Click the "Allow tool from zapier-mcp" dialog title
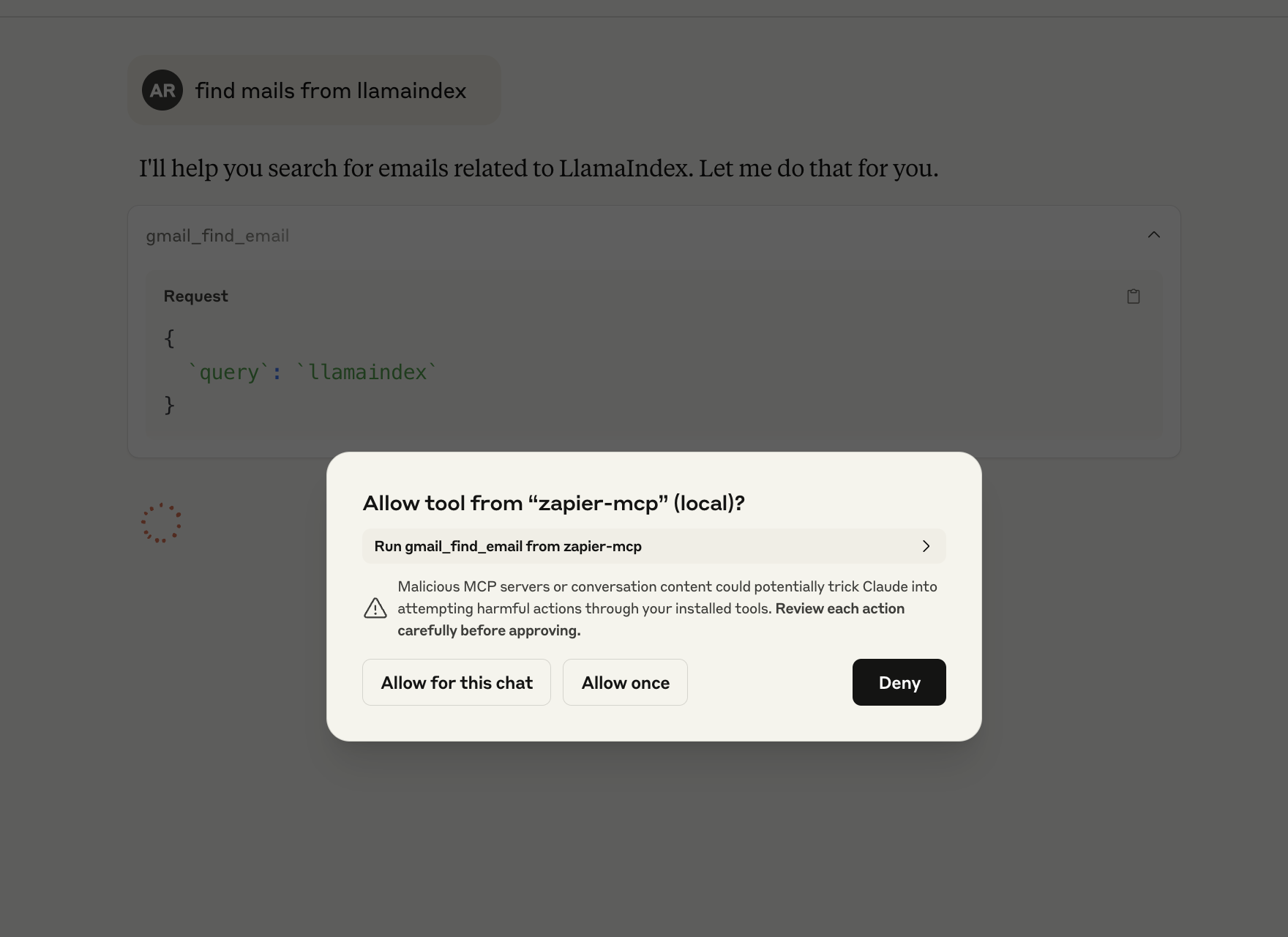The height and width of the screenshot is (937, 1288). [553, 503]
